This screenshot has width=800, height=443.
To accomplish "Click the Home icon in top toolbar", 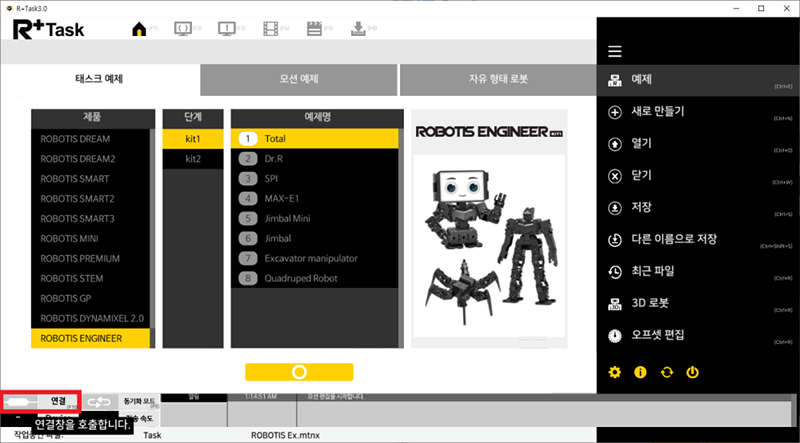I will (x=141, y=29).
